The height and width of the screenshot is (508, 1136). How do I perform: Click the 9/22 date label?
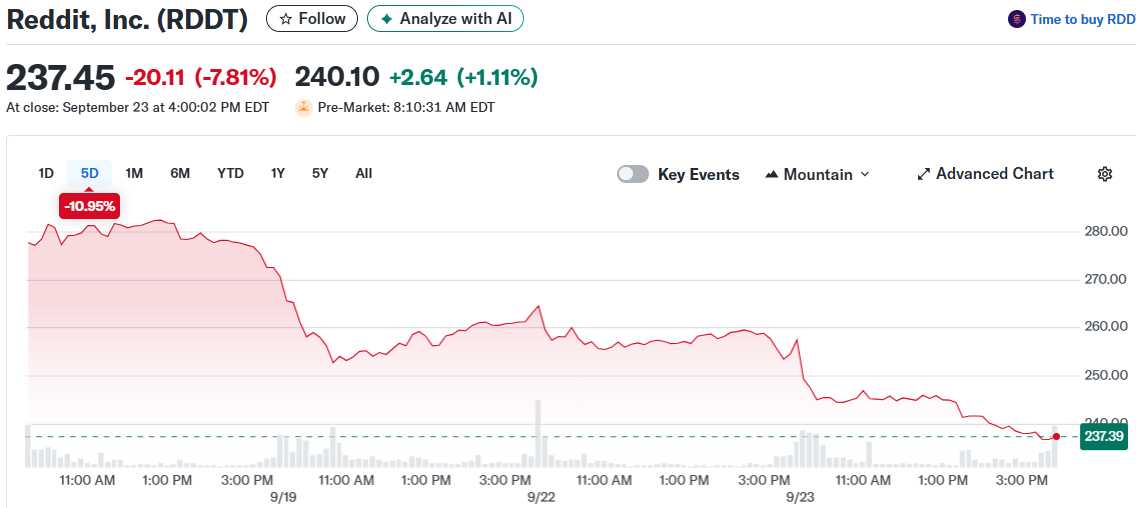click(x=541, y=498)
